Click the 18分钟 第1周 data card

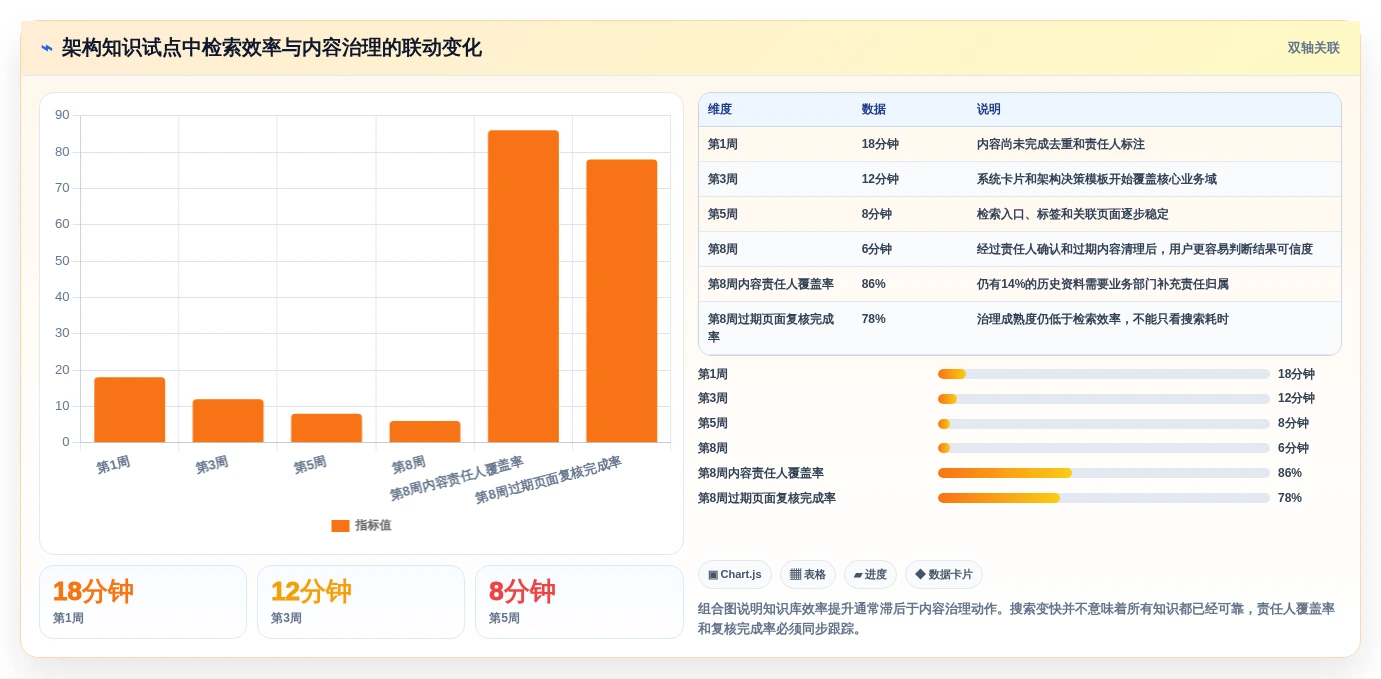(143, 602)
